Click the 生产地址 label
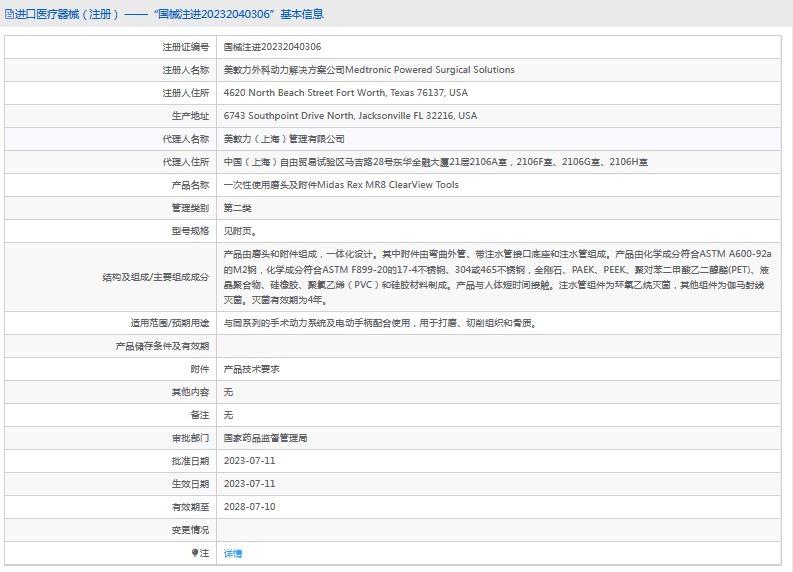The width and height of the screenshot is (793, 572). point(190,116)
